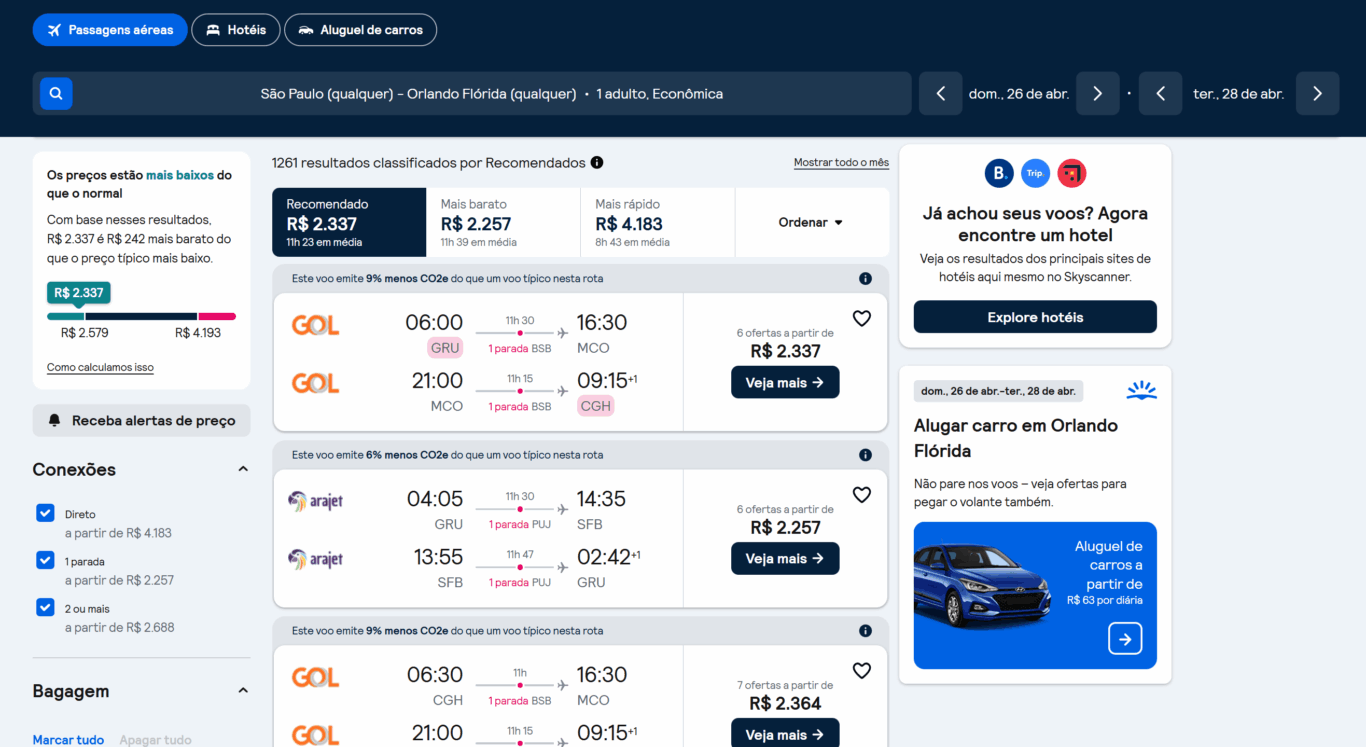This screenshot has width=1366, height=747.
Task: Click the Explore hotéis button
Action: tap(1035, 316)
